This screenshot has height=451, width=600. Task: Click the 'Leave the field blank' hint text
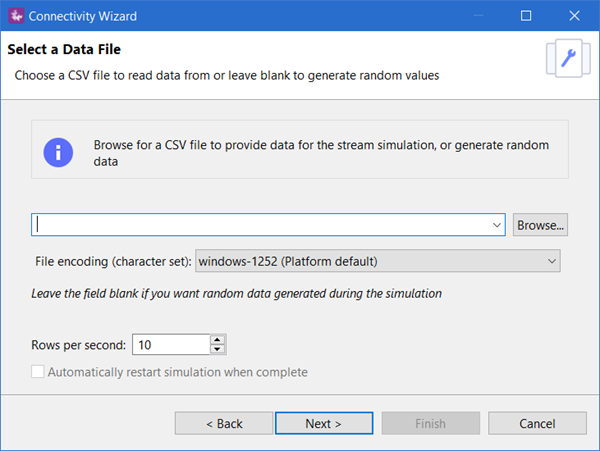(238, 294)
